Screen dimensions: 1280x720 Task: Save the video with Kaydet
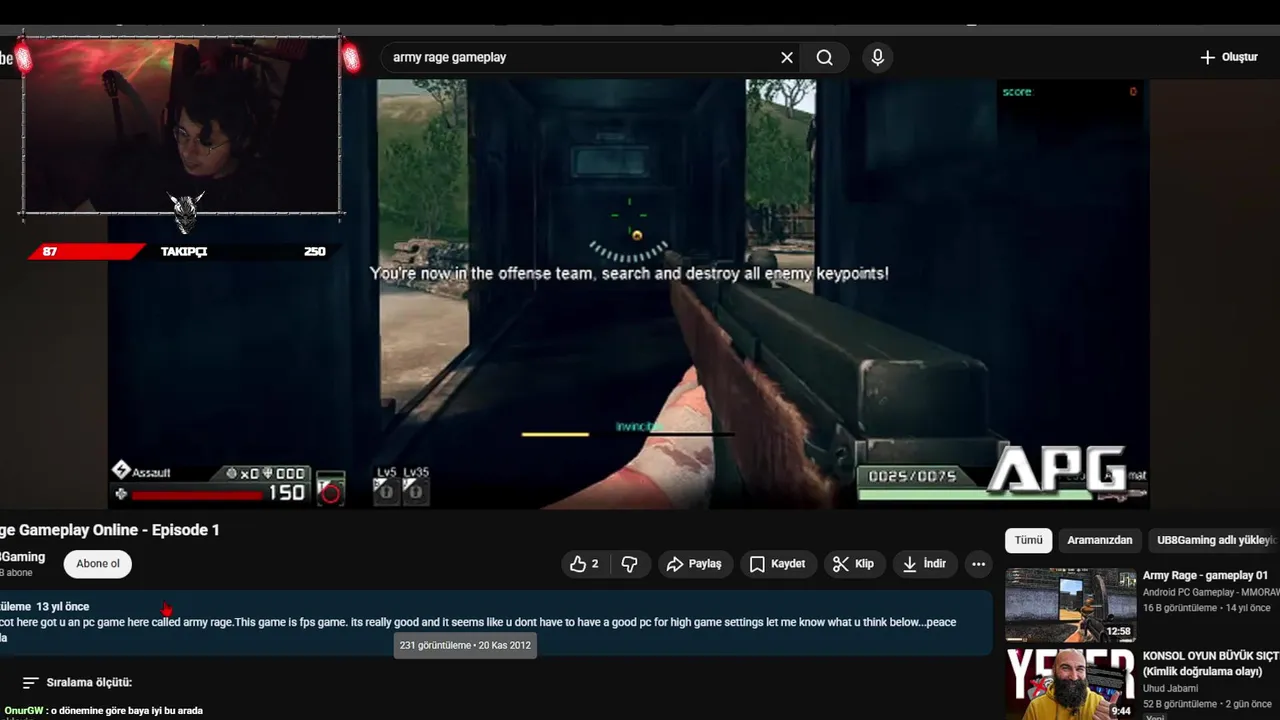pos(778,564)
